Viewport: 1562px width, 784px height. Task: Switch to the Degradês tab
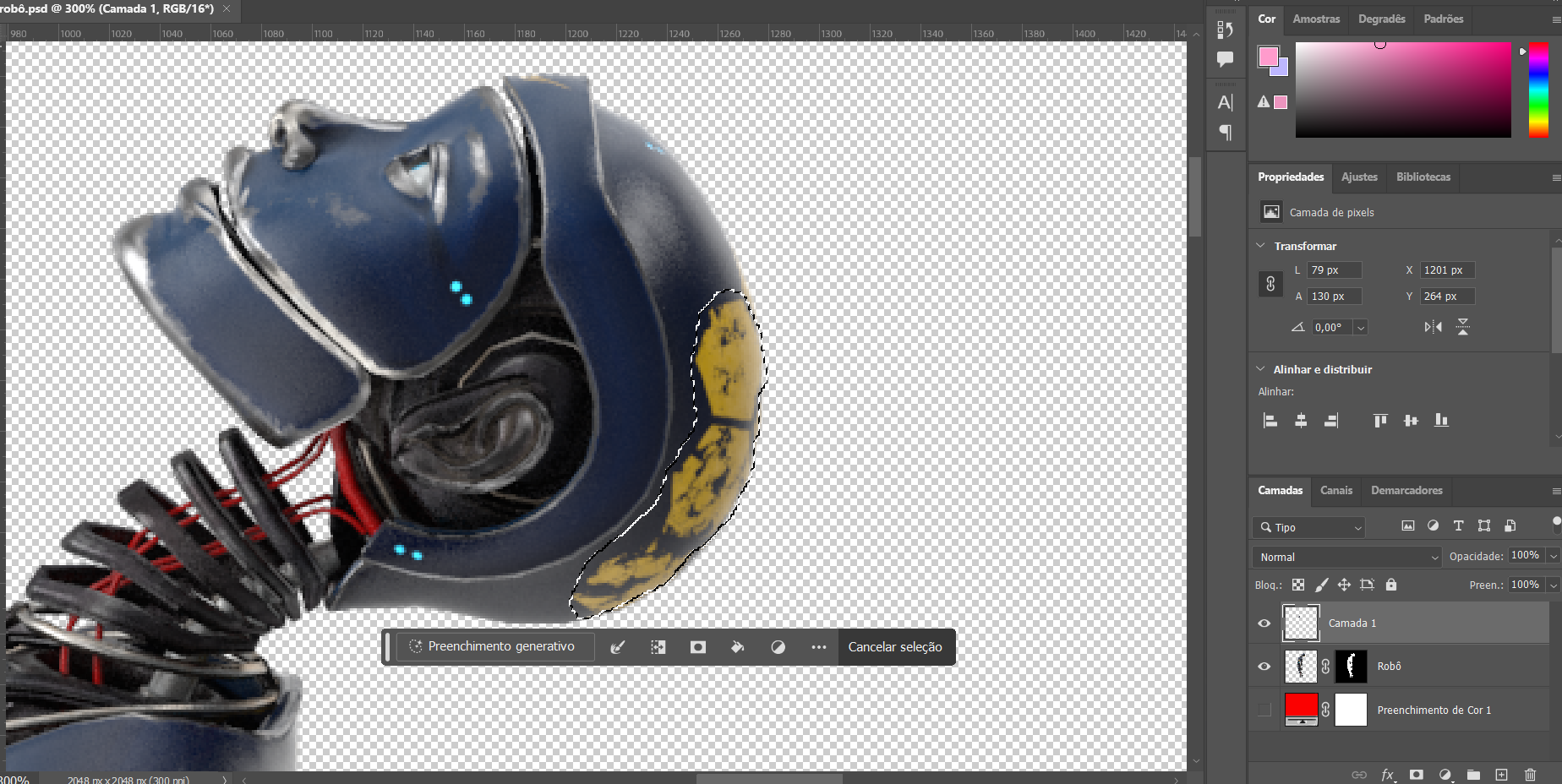pos(1382,19)
